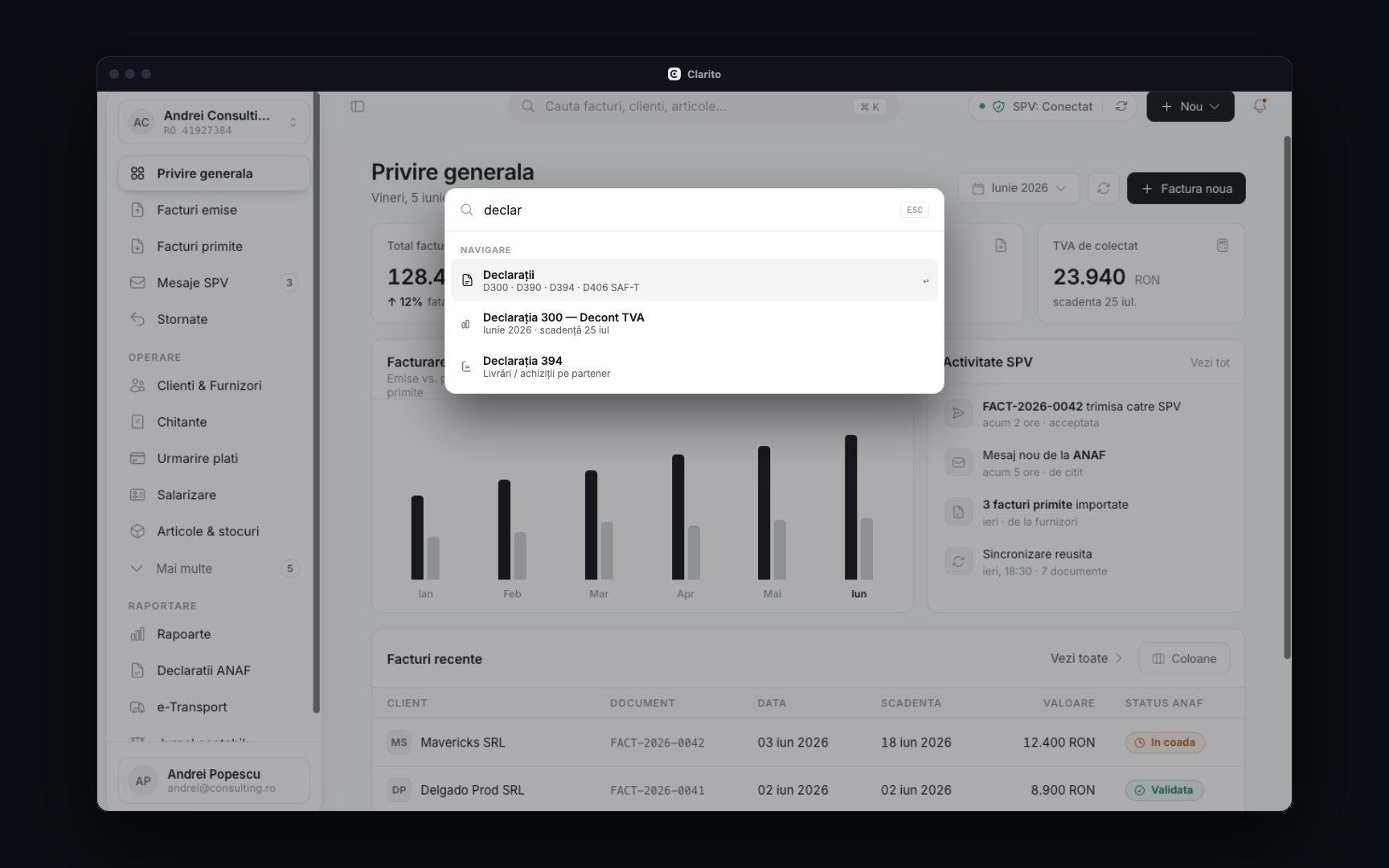Click the SPV: Conectat status
The height and width of the screenshot is (868, 1389).
tap(1036, 106)
